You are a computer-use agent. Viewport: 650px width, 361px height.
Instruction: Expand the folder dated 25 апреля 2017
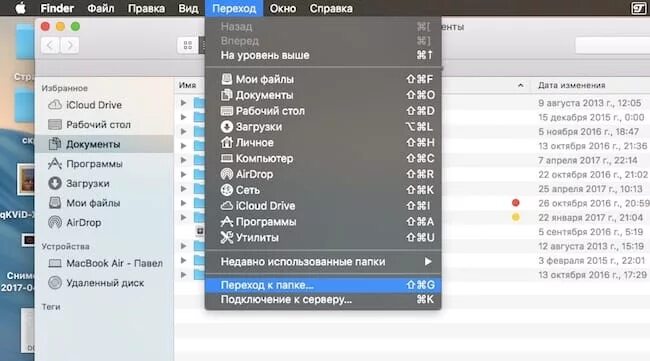pos(184,189)
